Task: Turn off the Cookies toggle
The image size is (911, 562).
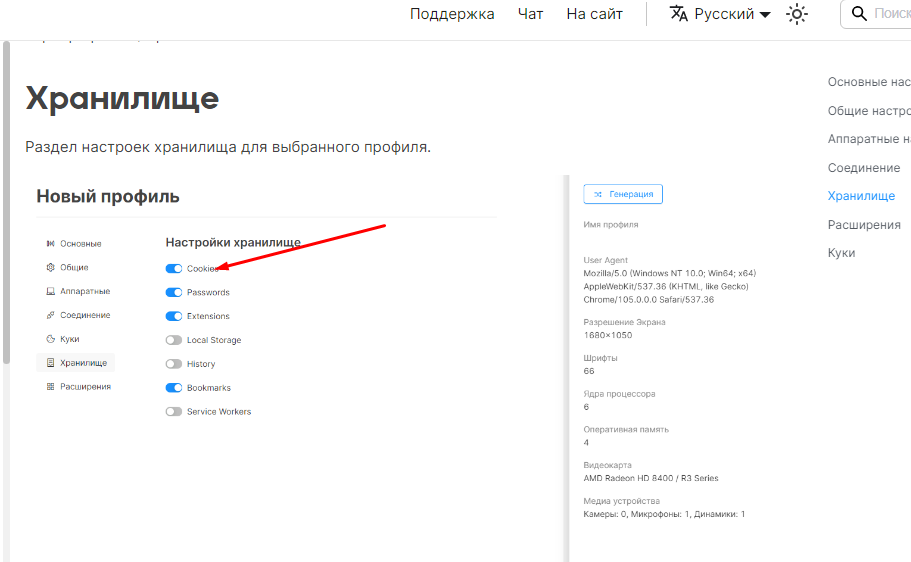Action: (x=174, y=269)
